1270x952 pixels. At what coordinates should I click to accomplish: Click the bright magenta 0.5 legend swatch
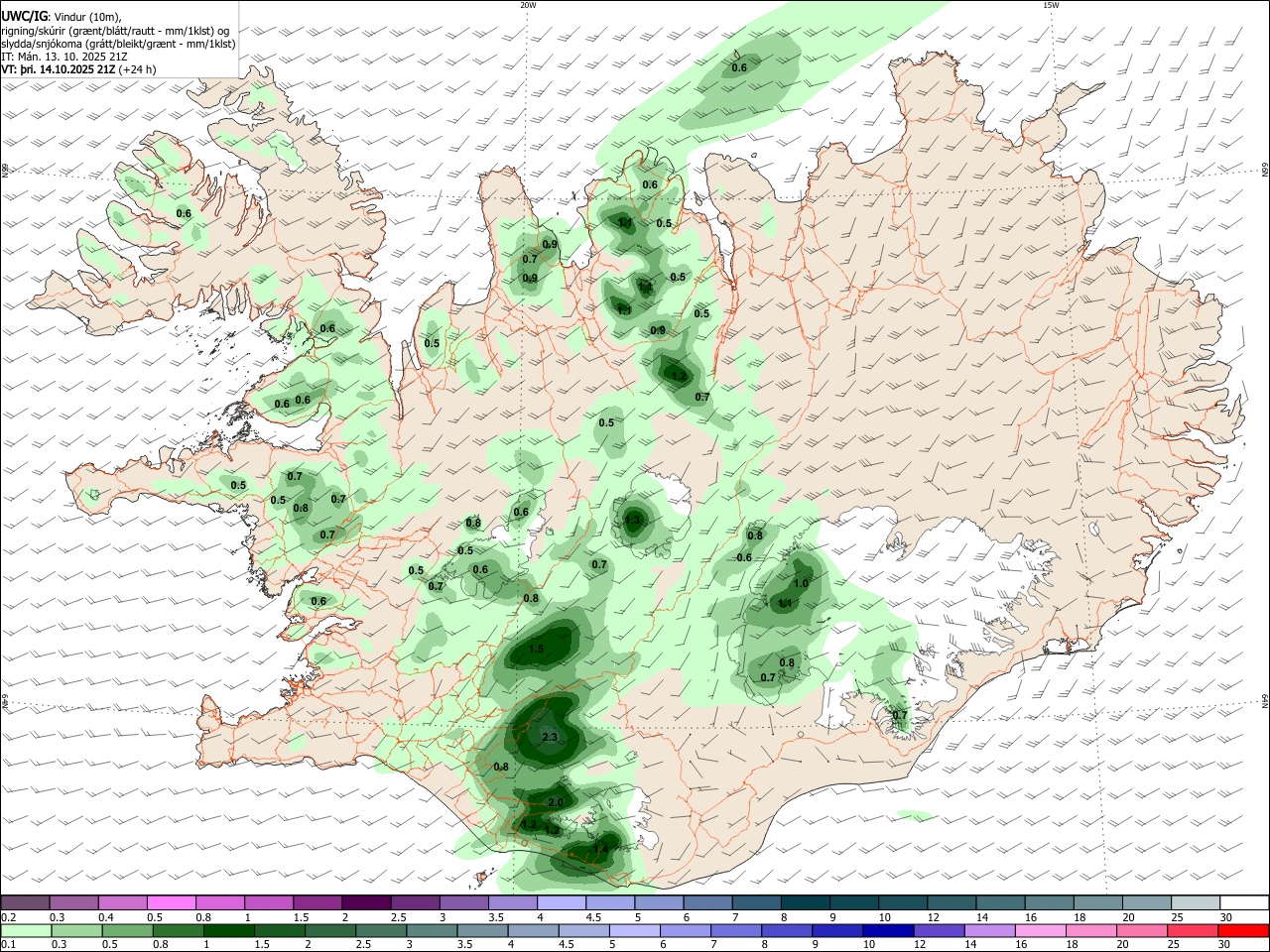171,902
